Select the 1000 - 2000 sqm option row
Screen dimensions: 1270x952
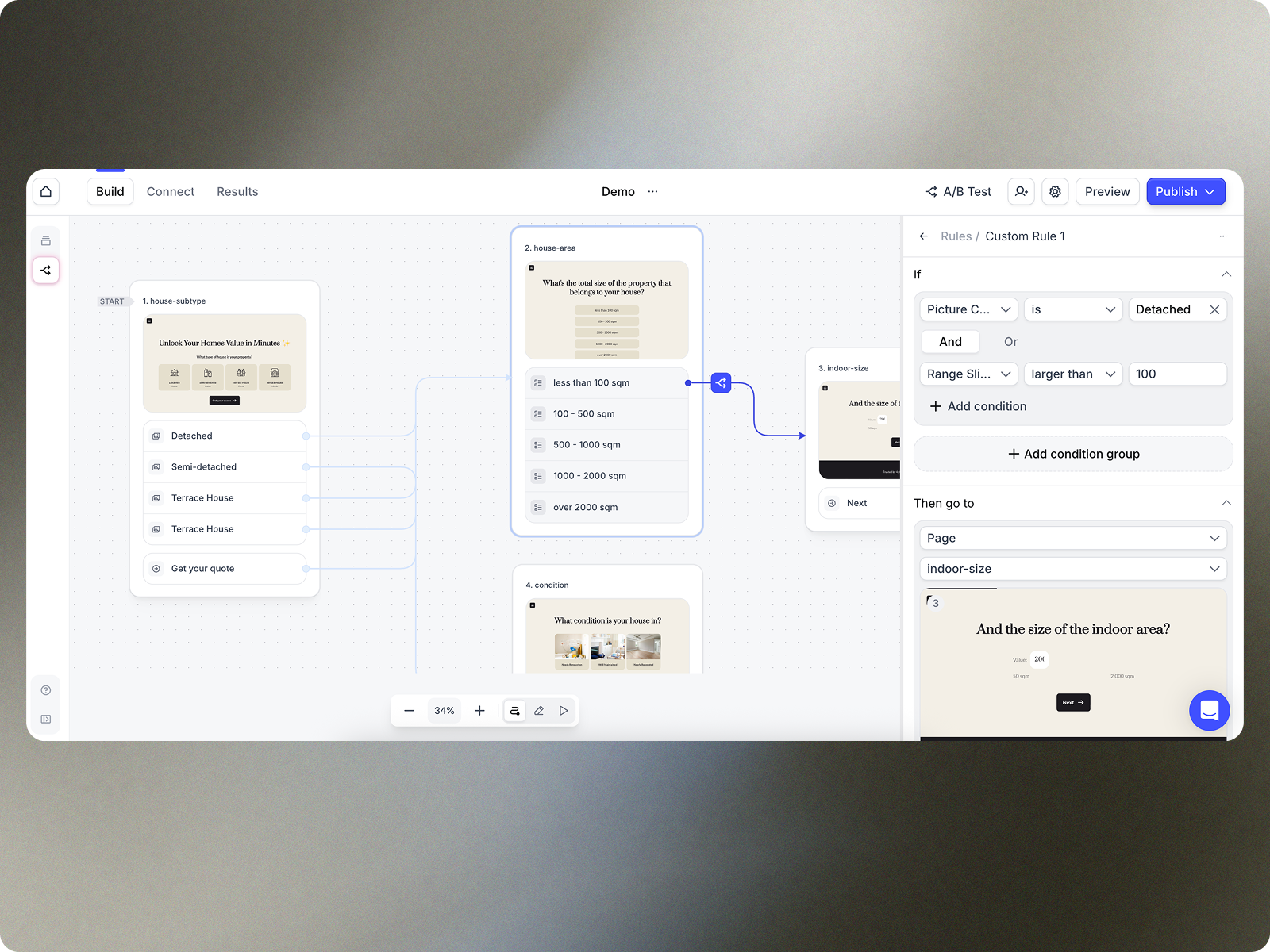tap(606, 476)
